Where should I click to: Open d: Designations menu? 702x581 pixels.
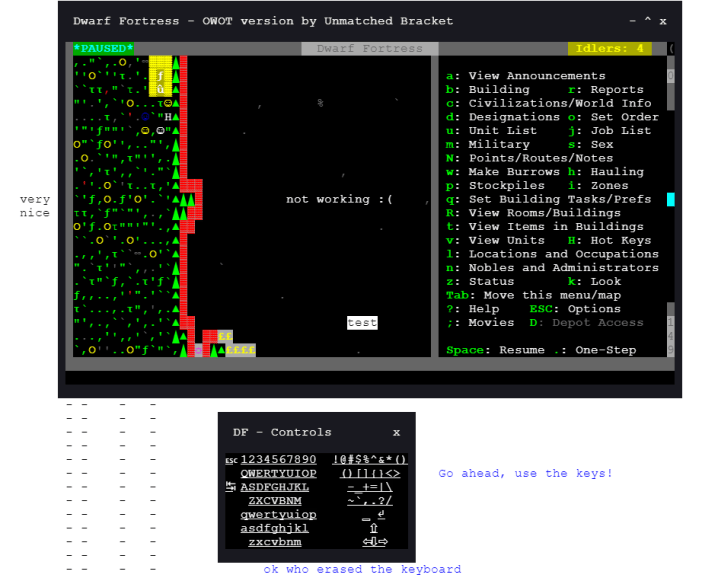(503, 117)
